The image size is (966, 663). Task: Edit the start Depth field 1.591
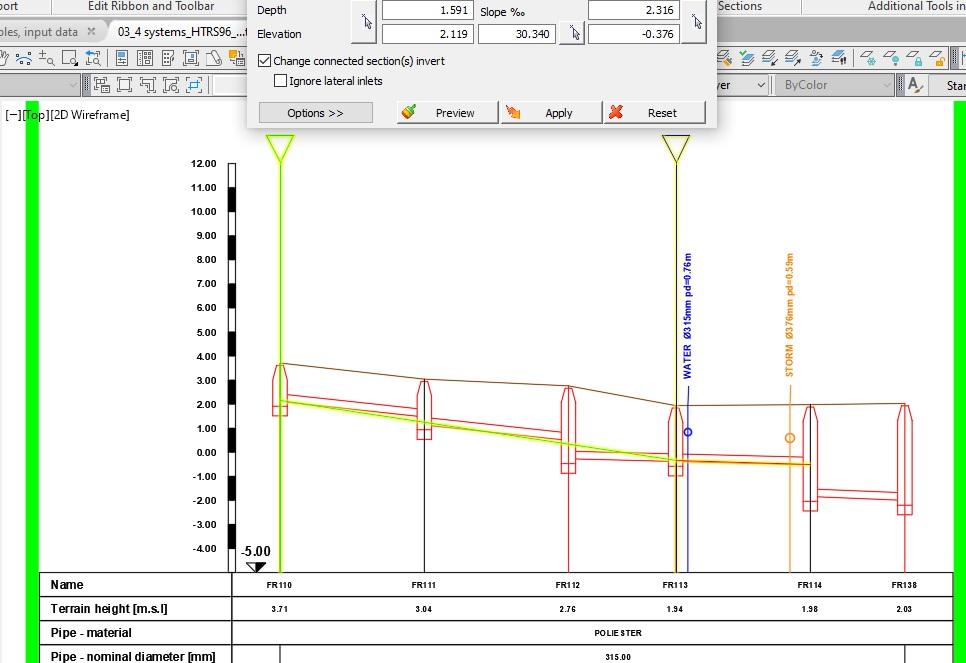[x=428, y=10]
